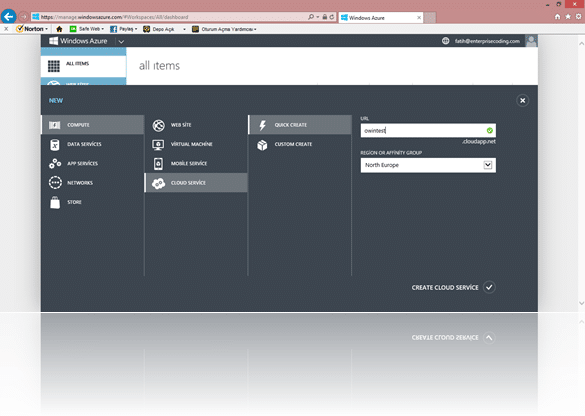Open All Items in the sidebar
The image size is (585, 416).
pos(83,66)
